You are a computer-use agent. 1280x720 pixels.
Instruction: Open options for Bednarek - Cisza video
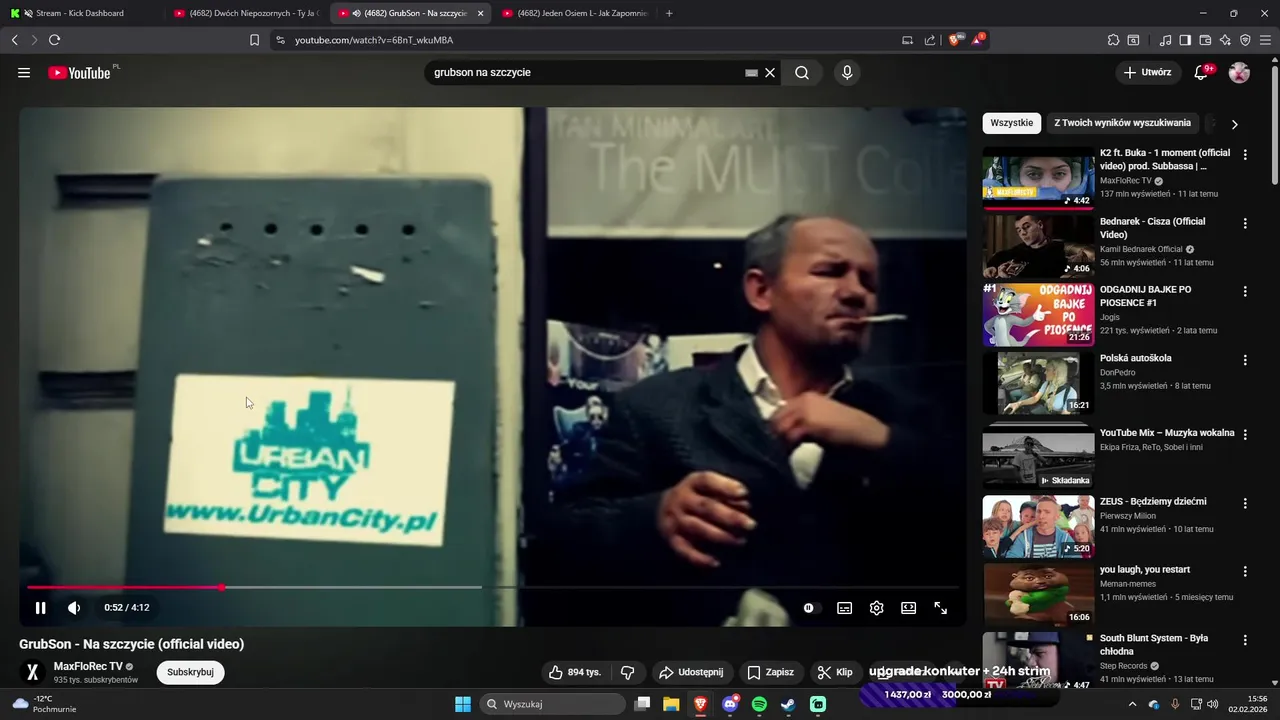click(x=1245, y=223)
